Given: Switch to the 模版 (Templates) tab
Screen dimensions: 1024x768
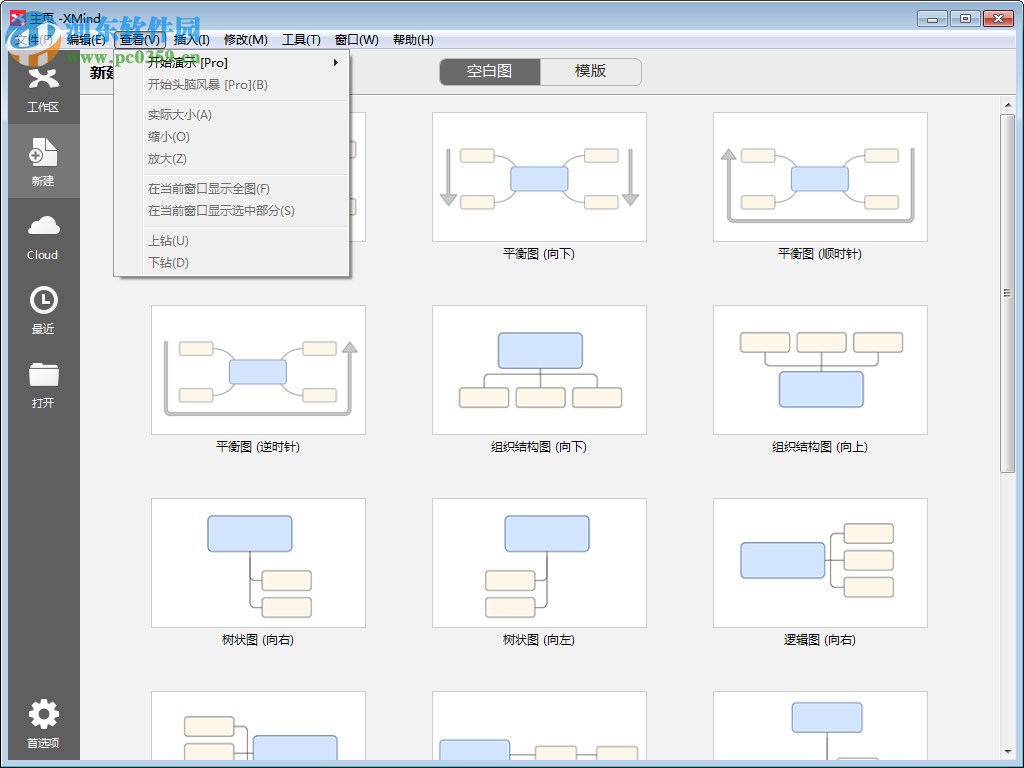Looking at the screenshot, I should [x=592, y=72].
